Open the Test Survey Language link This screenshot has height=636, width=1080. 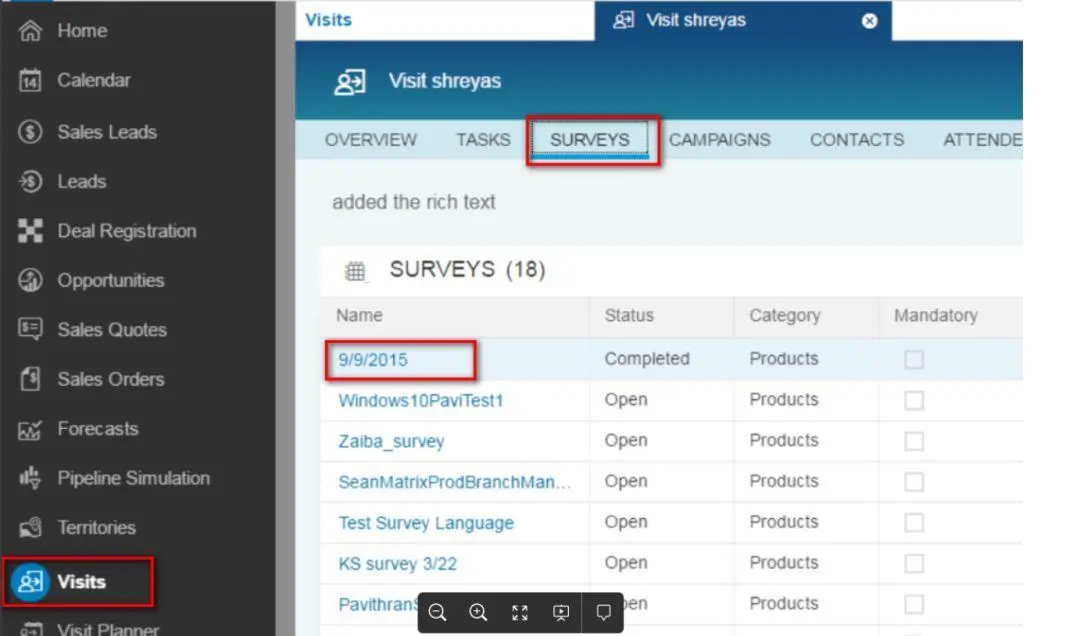(x=426, y=523)
